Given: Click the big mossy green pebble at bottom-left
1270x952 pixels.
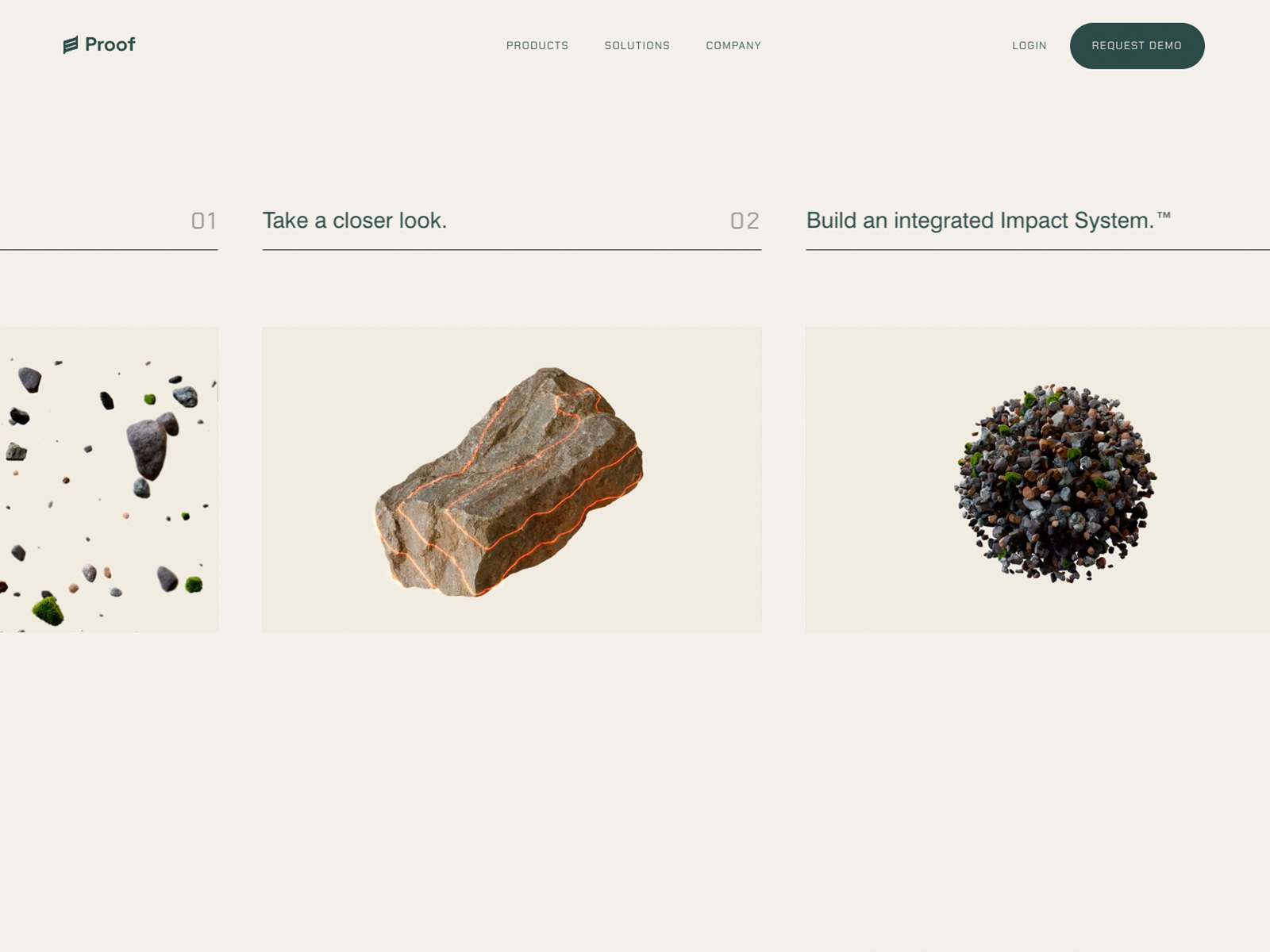Looking at the screenshot, I should coord(48,610).
